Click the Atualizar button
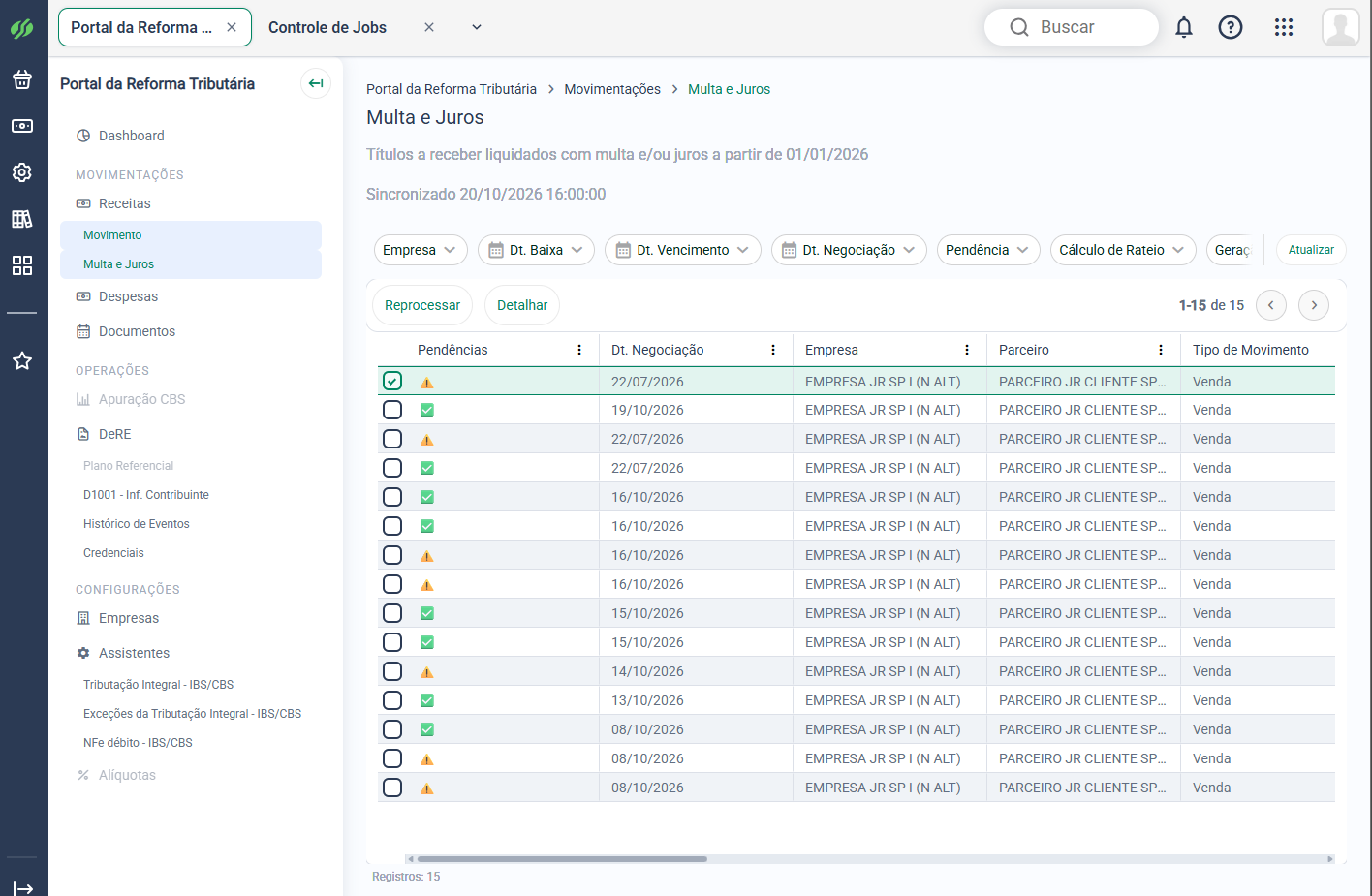1372x896 pixels. [x=1311, y=250]
